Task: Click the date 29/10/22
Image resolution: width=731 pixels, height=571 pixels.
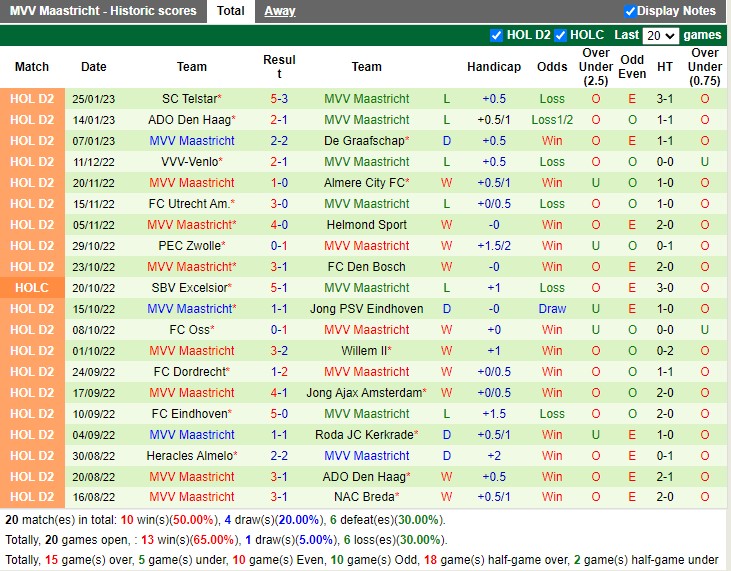Action: click(94, 246)
